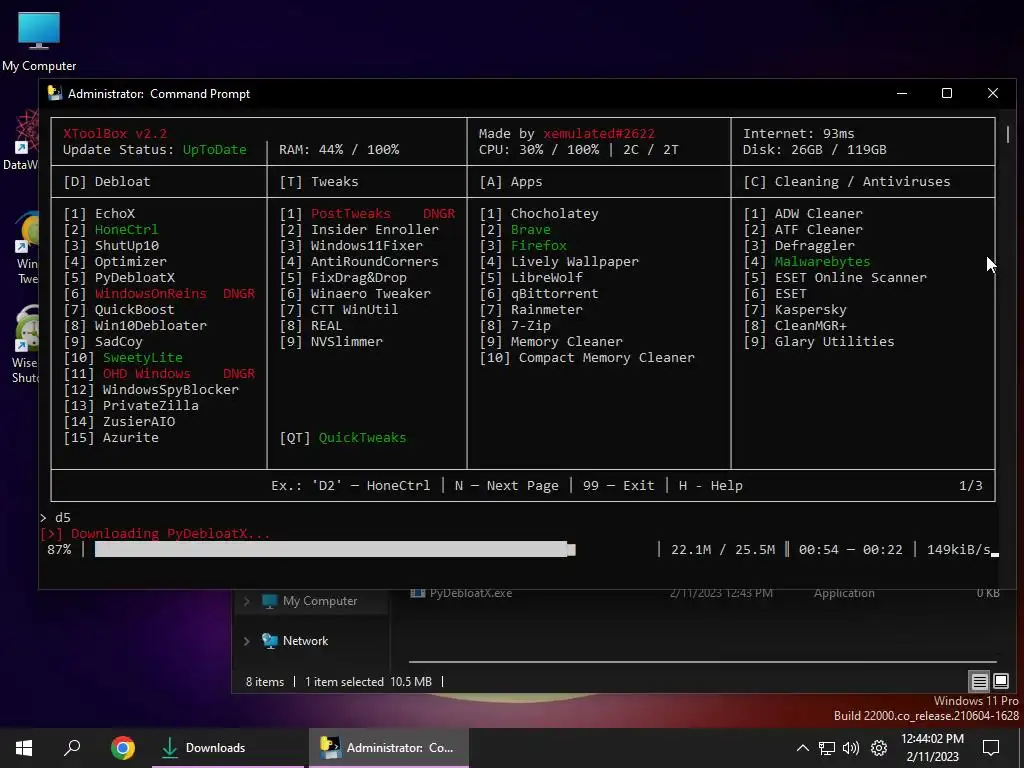Click the [D] Debloat header
Image resolution: width=1024 pixels, height=768 pixels.
tap(107, 182)
